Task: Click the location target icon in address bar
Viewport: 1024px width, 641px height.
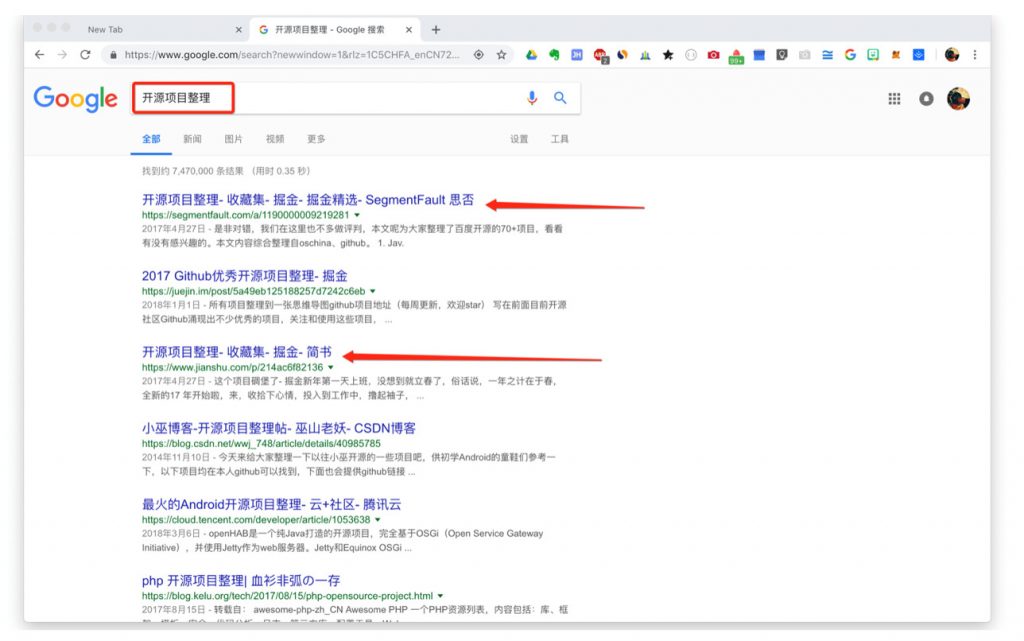Action: point(479,55)
